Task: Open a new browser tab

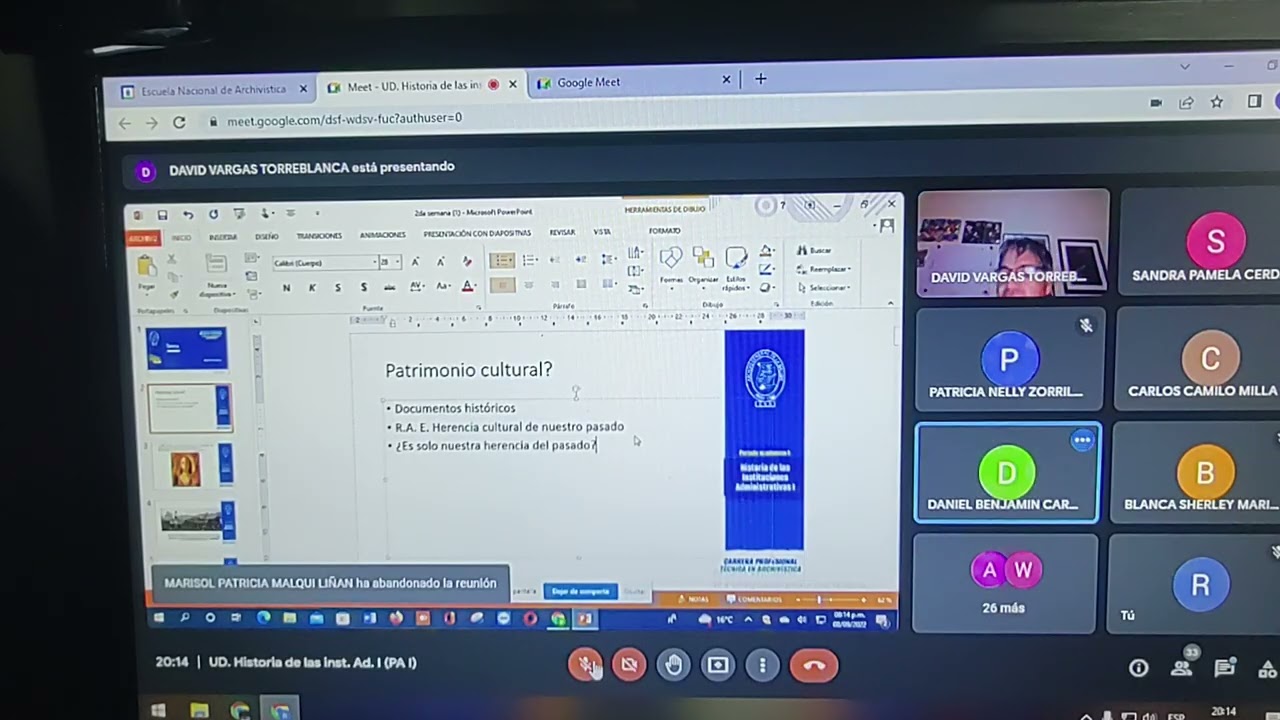Action: pos(761,79)
